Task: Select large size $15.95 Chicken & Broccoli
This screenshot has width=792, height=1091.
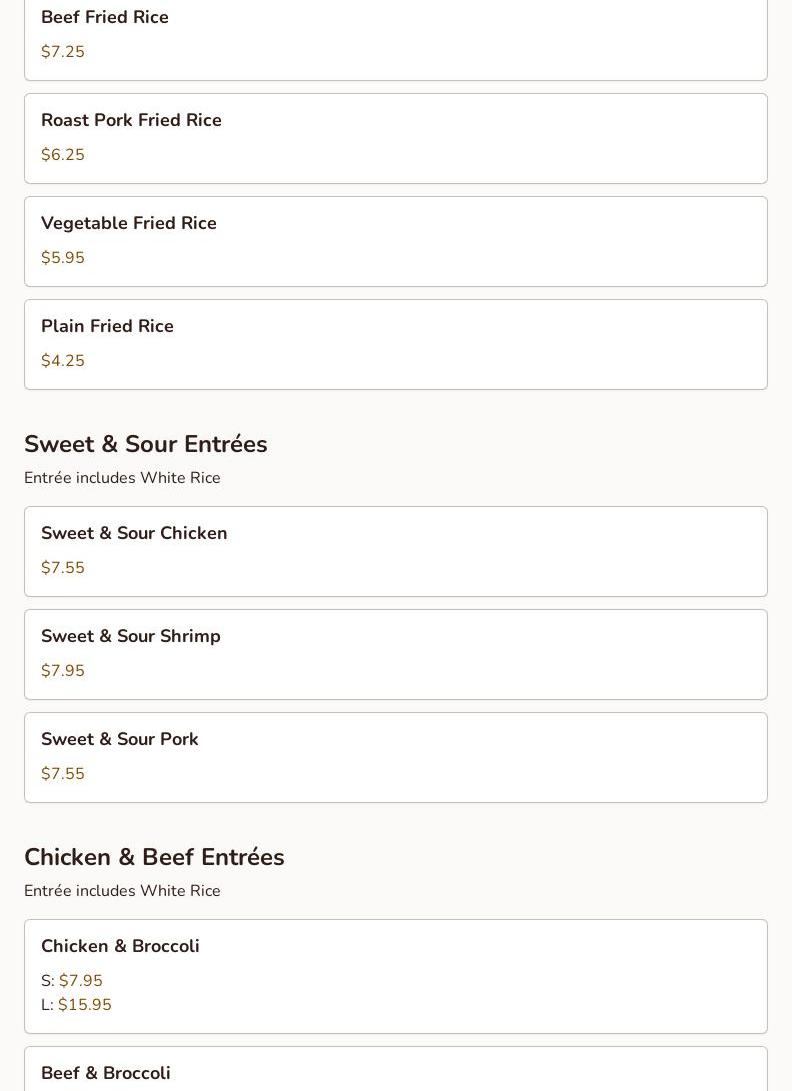Action: tap(76, 1004)
